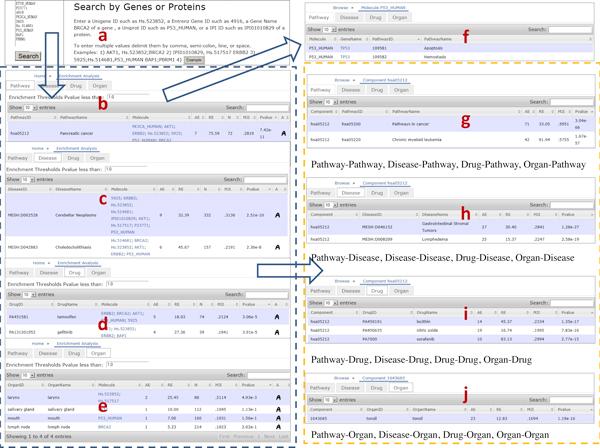The height and width of the screenshot is (448, 600).
Task: Select Drug tab above the tamoxifen table
Action: click(x=75, y=273)
